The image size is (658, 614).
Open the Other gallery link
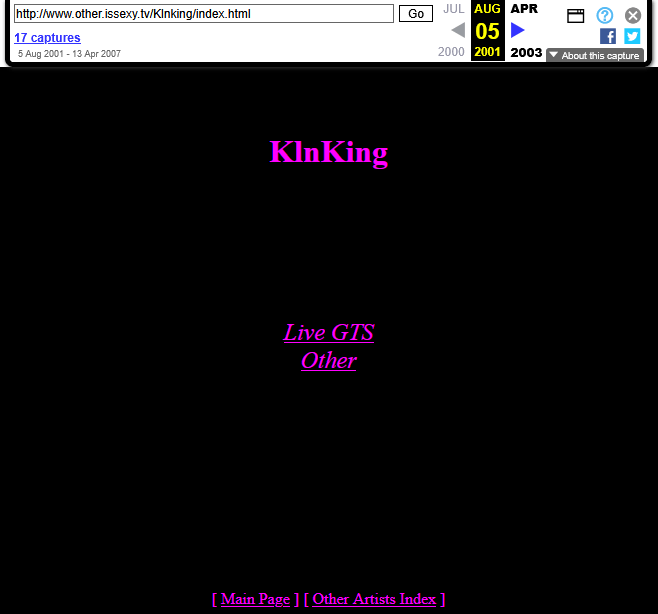pyautogui.click(x=329, y=360)
